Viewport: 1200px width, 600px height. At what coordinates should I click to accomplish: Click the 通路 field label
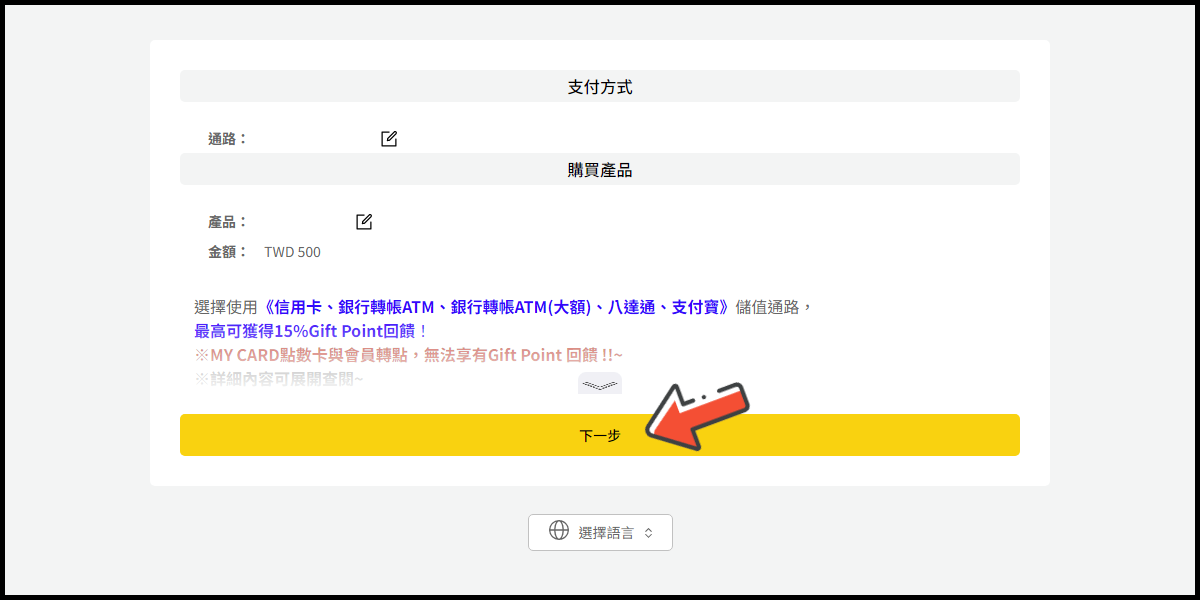[x=227, y=139]
